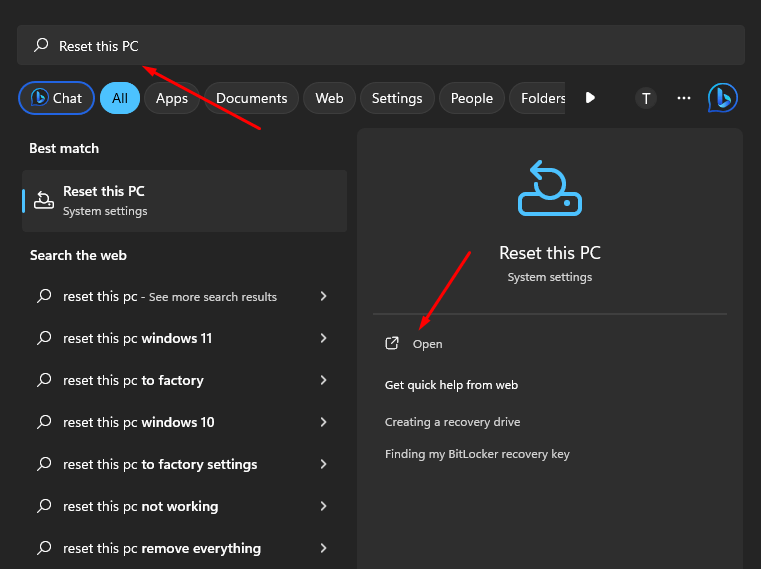Click the large Reset this PC icon
Image resolution: width=761 pixels, height=569 pixels.
pyautogui.click(x=549, y=190)
